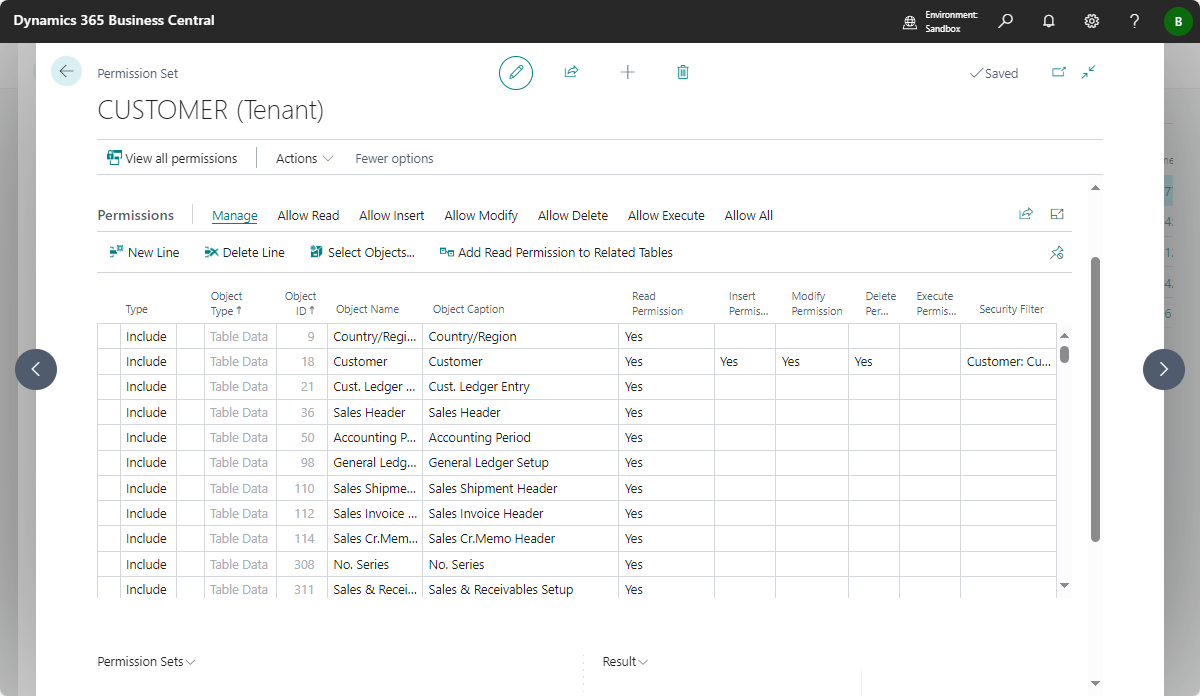The image size is (1200, 696).
Task: Open the Allow Execute menu
Action: [x=666, y=215]
